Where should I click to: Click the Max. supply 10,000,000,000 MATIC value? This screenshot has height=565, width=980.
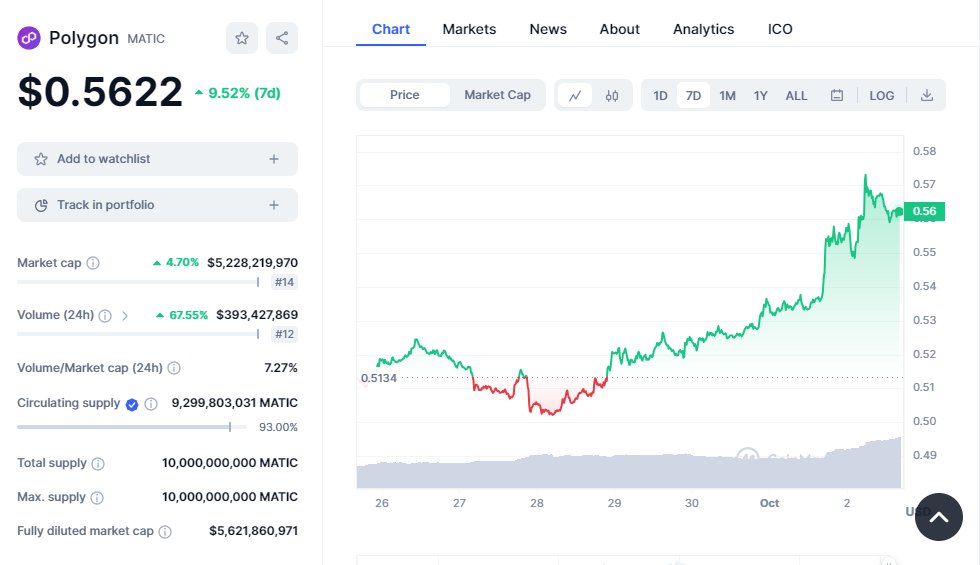[230, 497]
